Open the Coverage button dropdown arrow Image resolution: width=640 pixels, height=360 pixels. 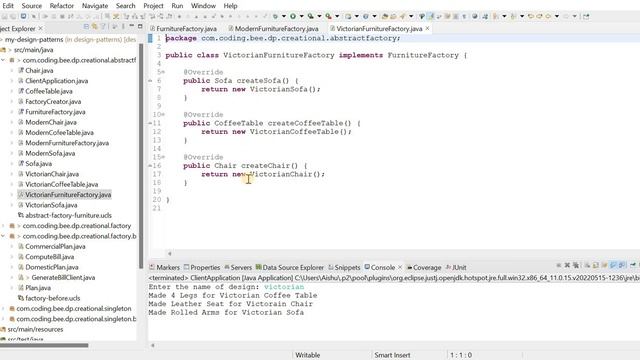[319, 16]
